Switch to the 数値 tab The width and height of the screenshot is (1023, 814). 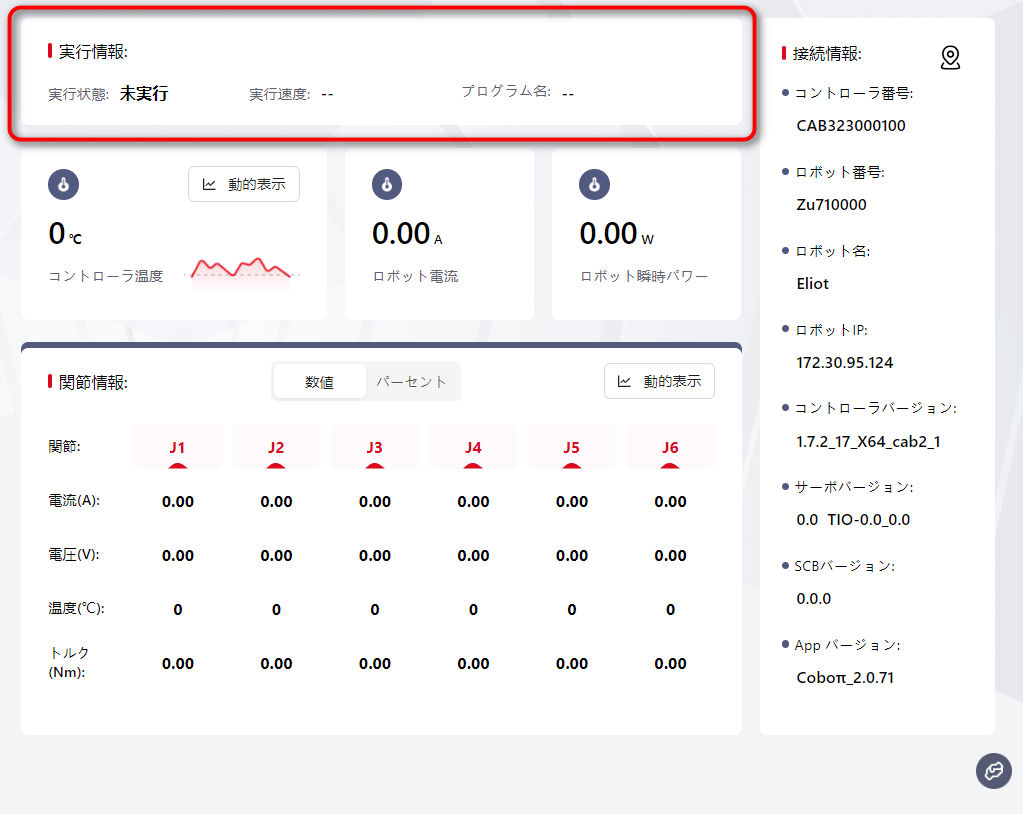319,382
